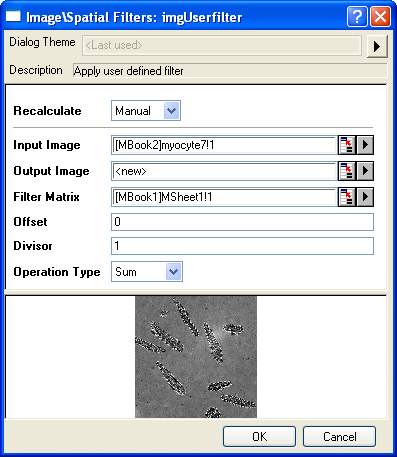Open Input Image flyout arrow menu
Screen dimensions: 397x457
[x=365, y=145]
